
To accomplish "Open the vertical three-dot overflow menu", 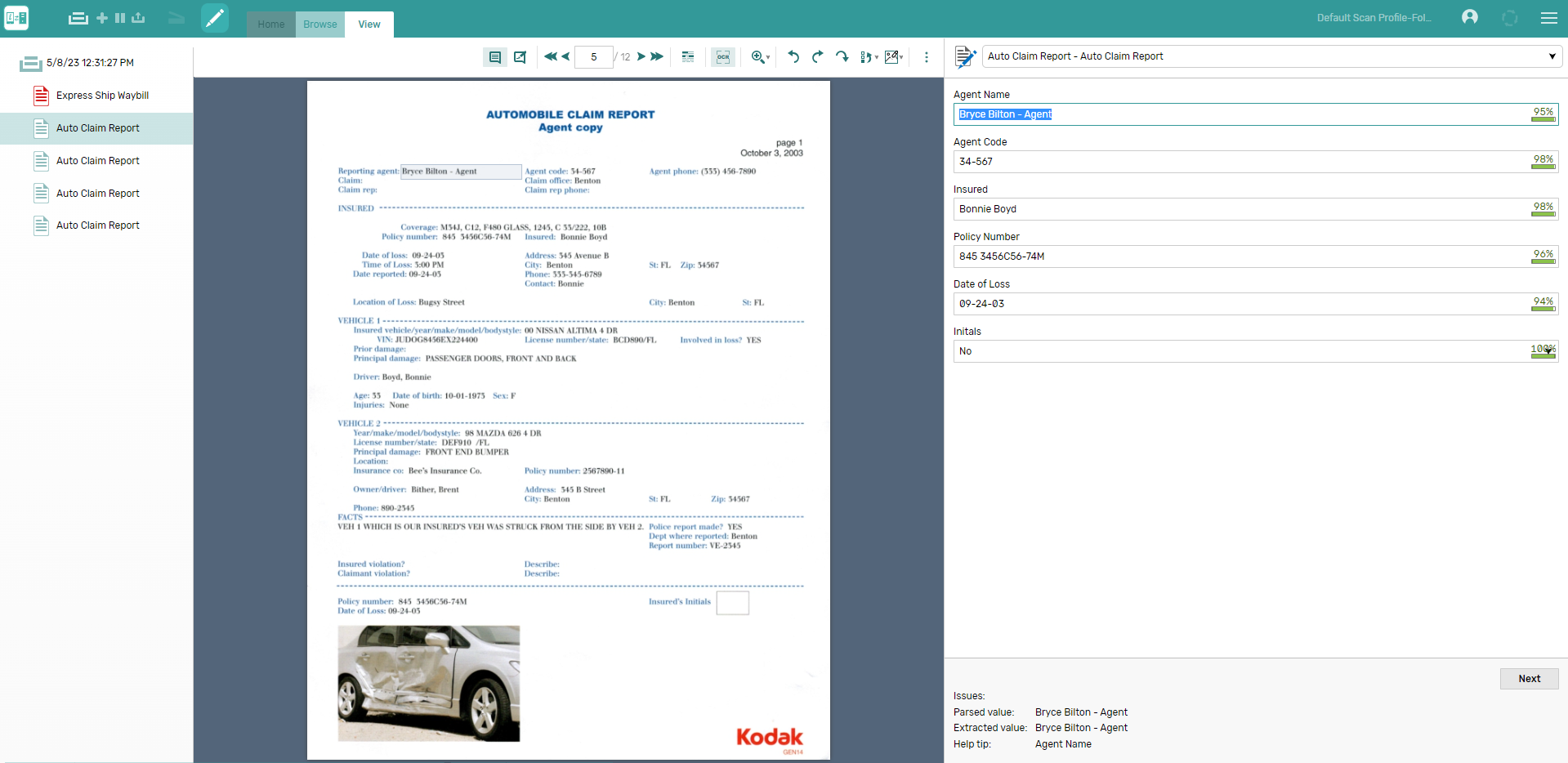I will (926, 57).
